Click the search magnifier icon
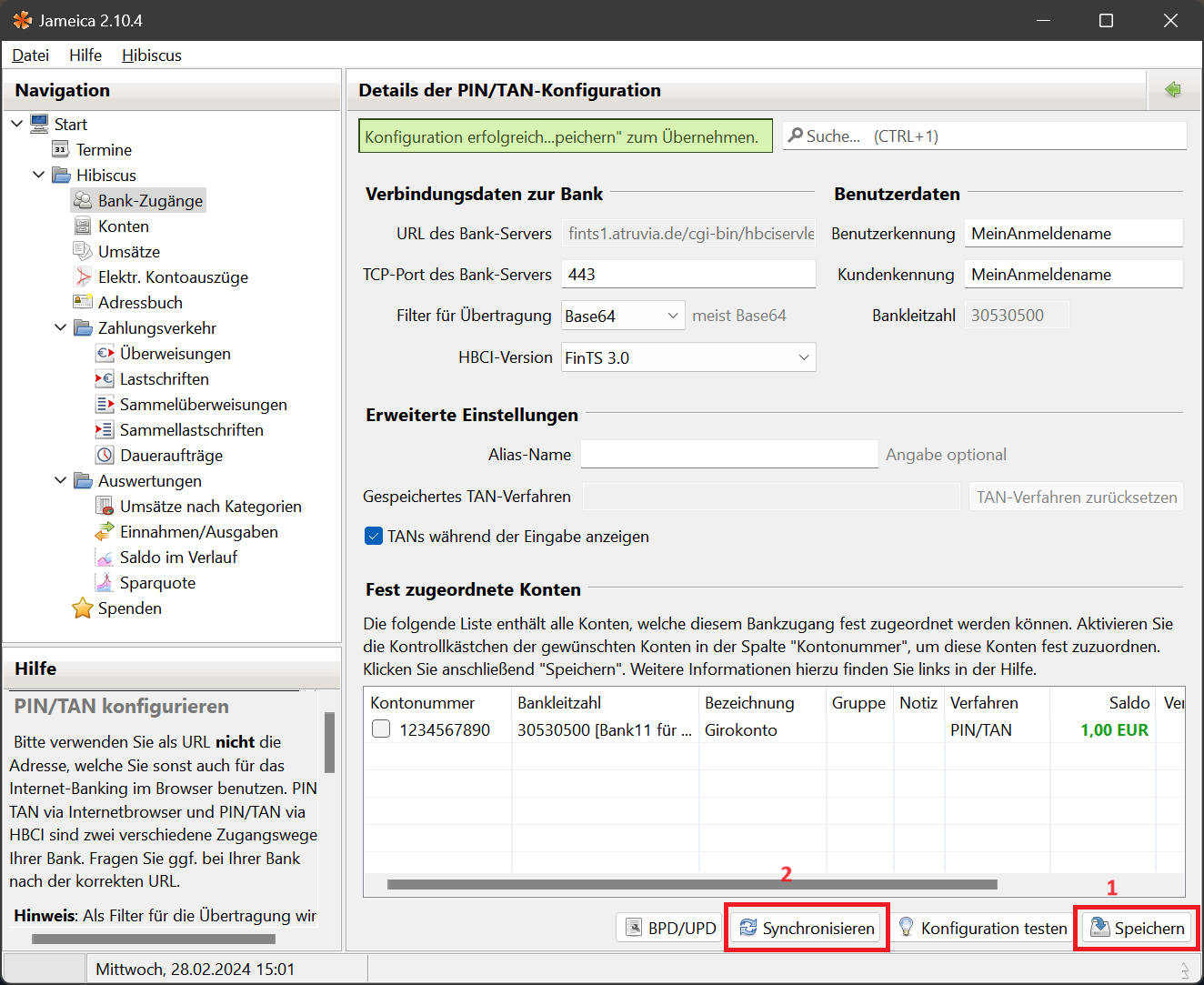 796,136
